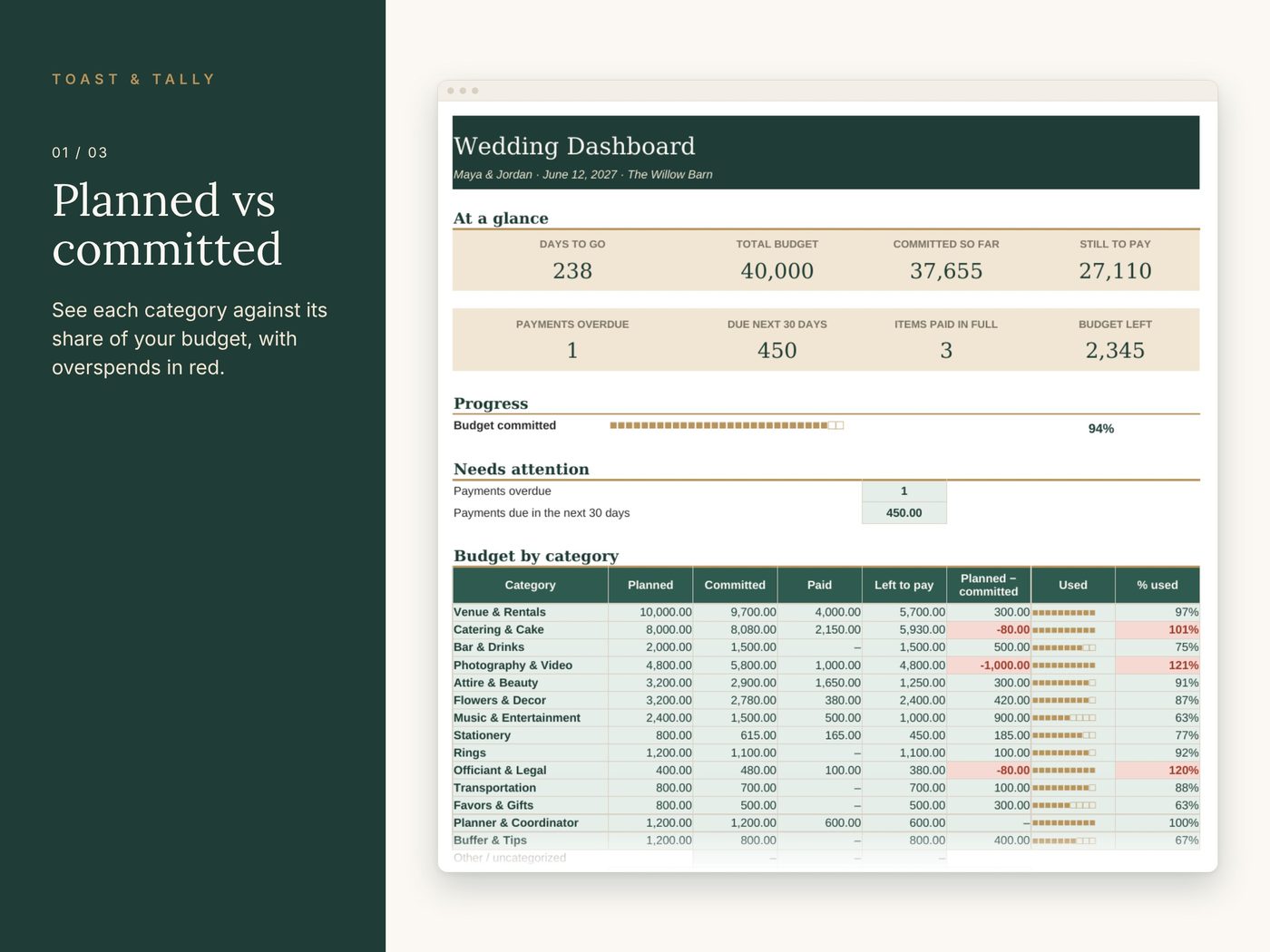Select the Officiant & Legal category cell
Image resolution: width=1270 pixels, height=952 pixels.
pyautogui.click(x=531, y=771)
